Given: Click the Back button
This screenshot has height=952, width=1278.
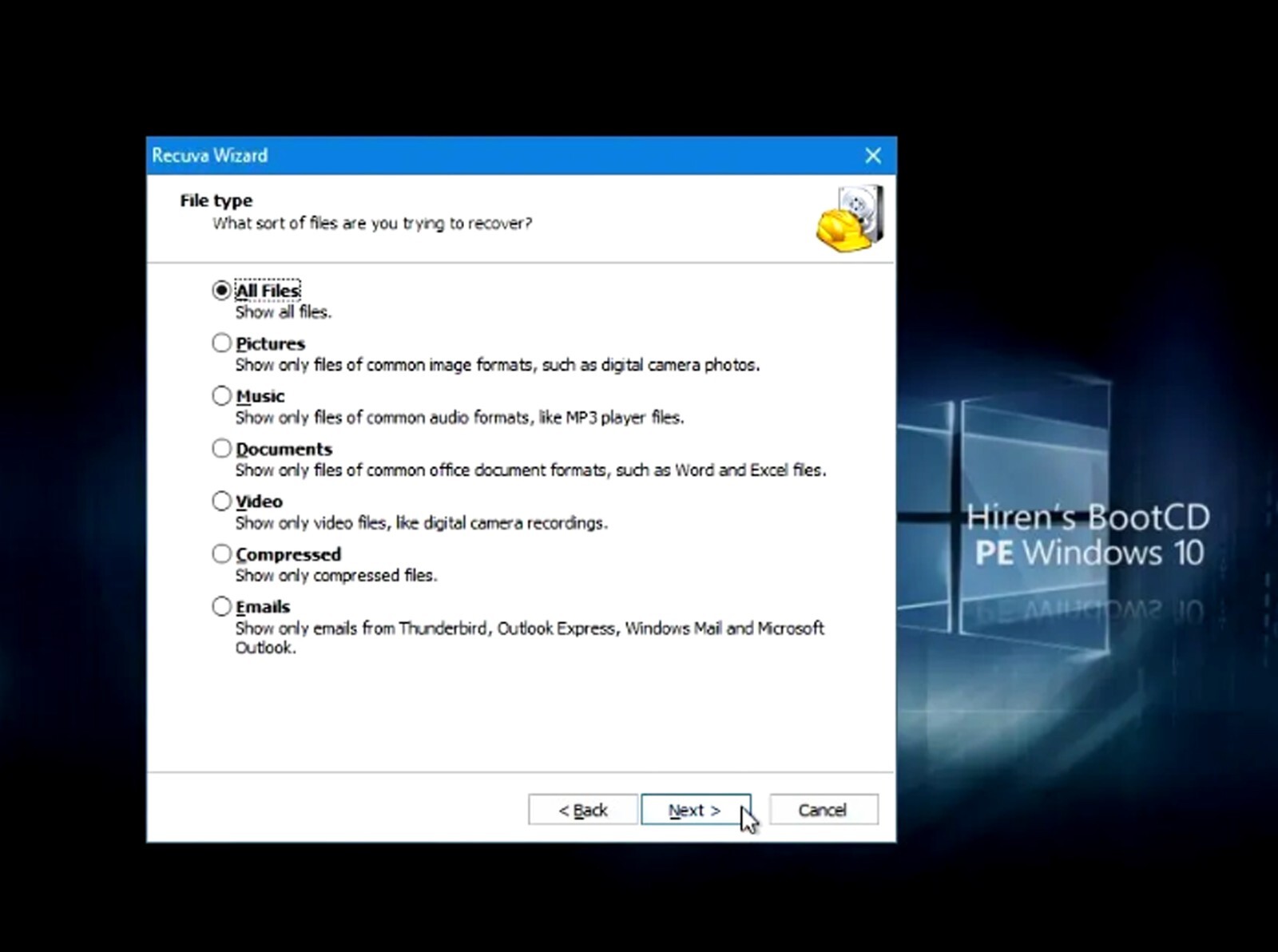Looking at the screenshot, I should 582,809.
